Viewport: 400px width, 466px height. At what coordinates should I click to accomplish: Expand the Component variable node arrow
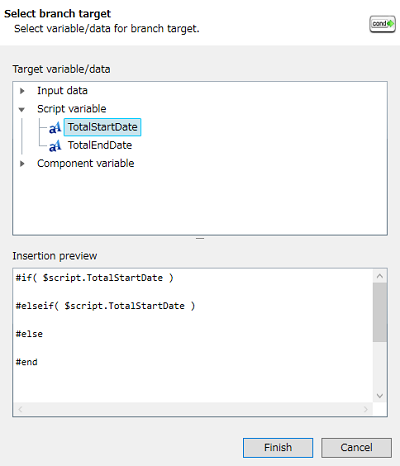pyautogui.click(x=22, y=164)
